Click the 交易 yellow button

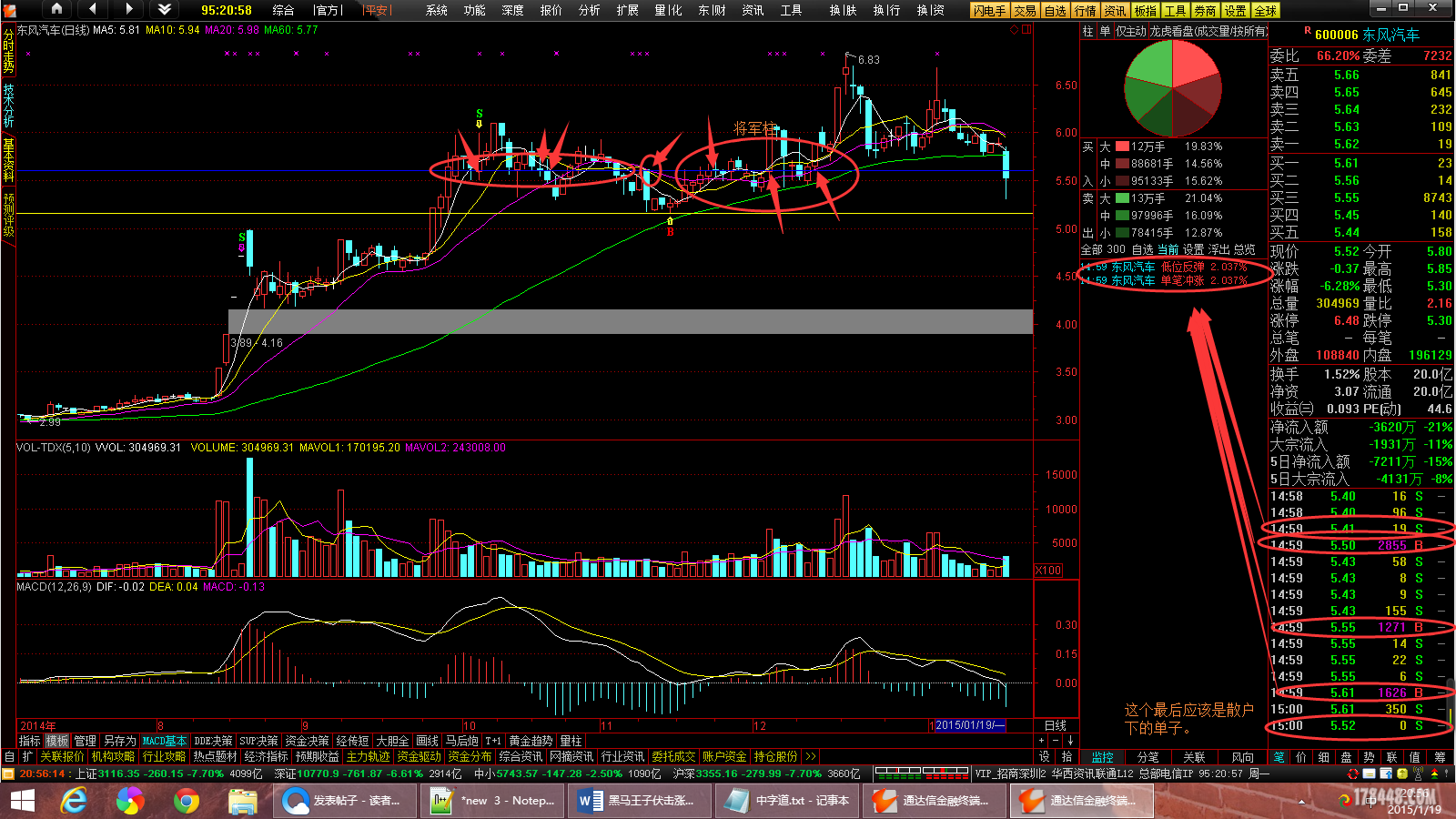coord(1026,11)
